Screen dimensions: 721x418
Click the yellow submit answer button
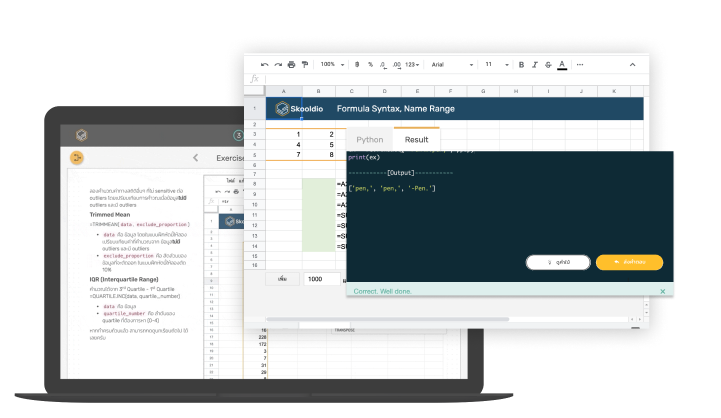[x=629, y=262]
